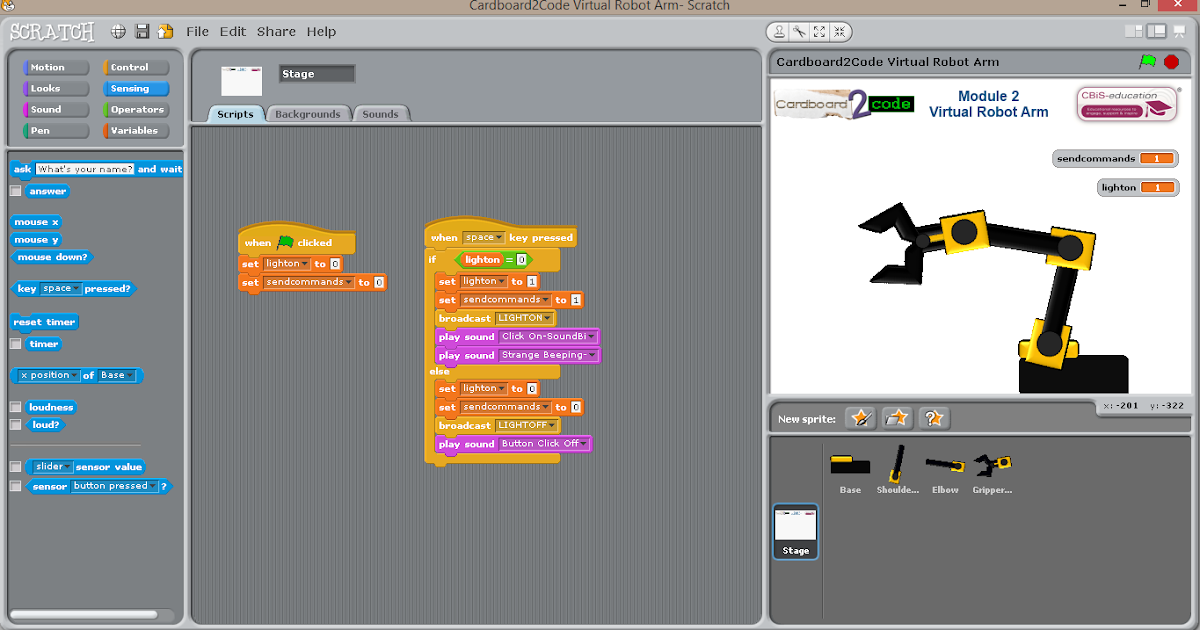The image size is (1200, 630).
Task: Select the Shoulder sprite
Action: (x=897, y=470)
